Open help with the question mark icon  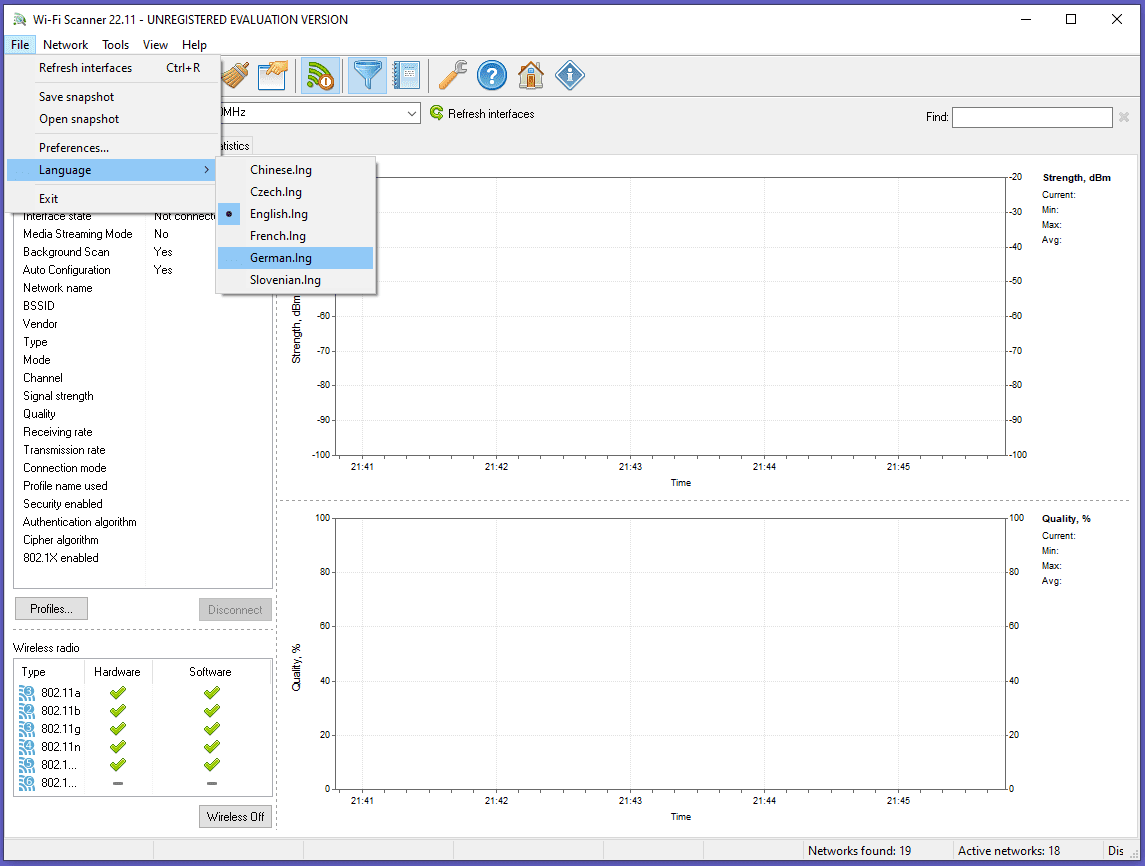click(491, 75)
